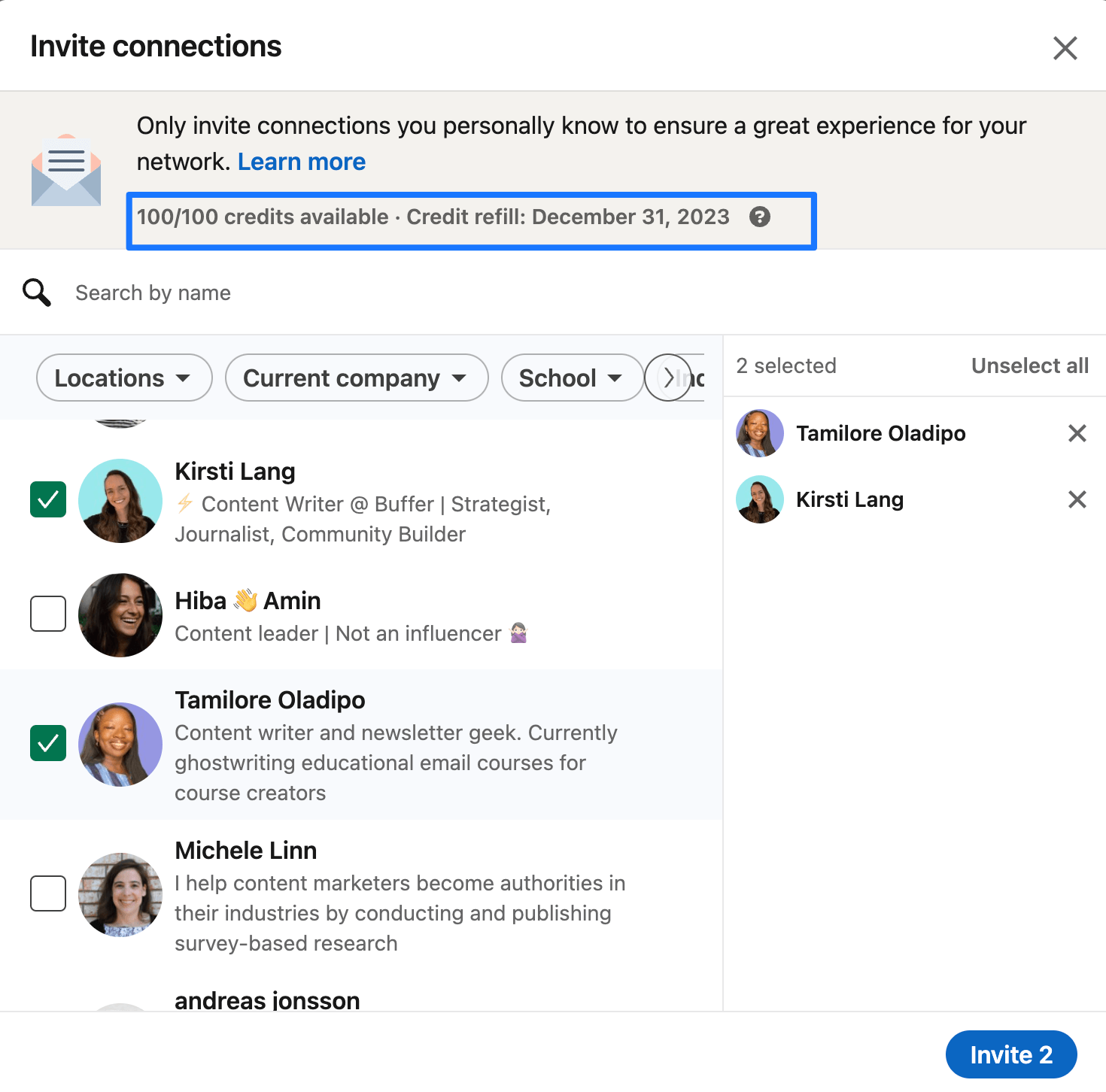Viewport: 1106px width, 1092px height.
Task: Click the envelope invitation icon
Action: coord(66,171)
